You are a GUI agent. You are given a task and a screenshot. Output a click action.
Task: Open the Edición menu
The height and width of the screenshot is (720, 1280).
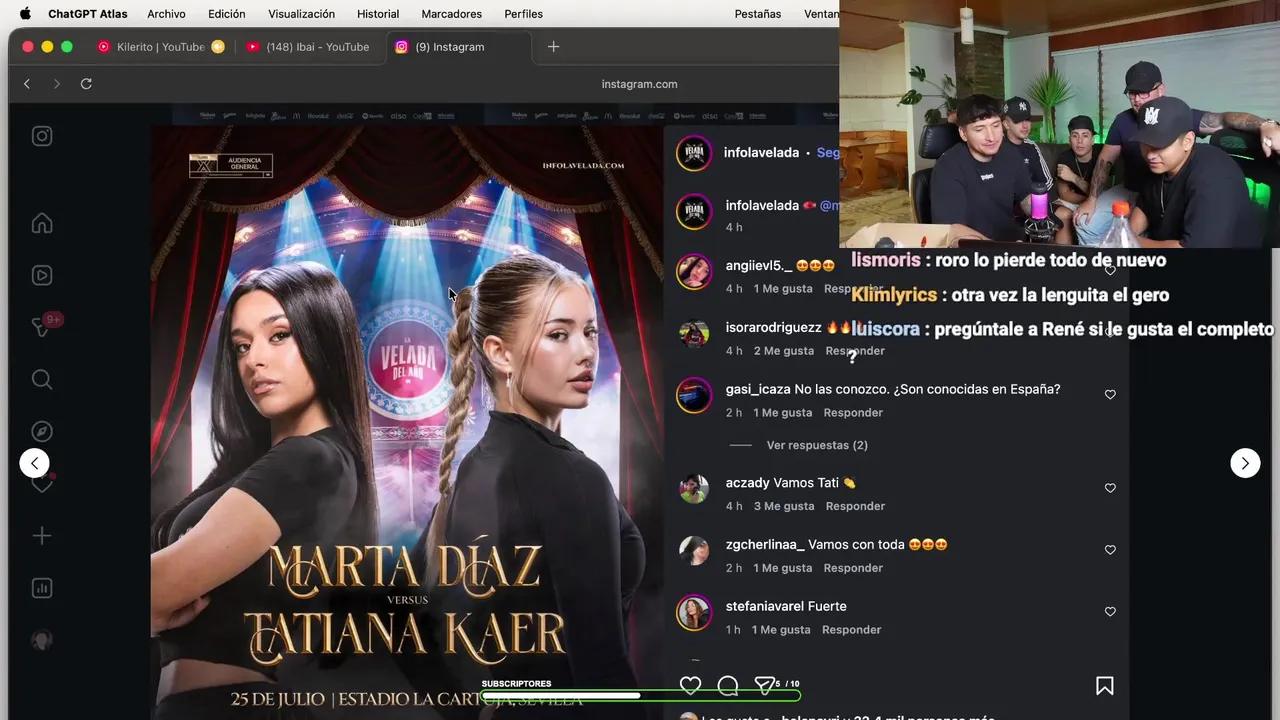(227, 14)
